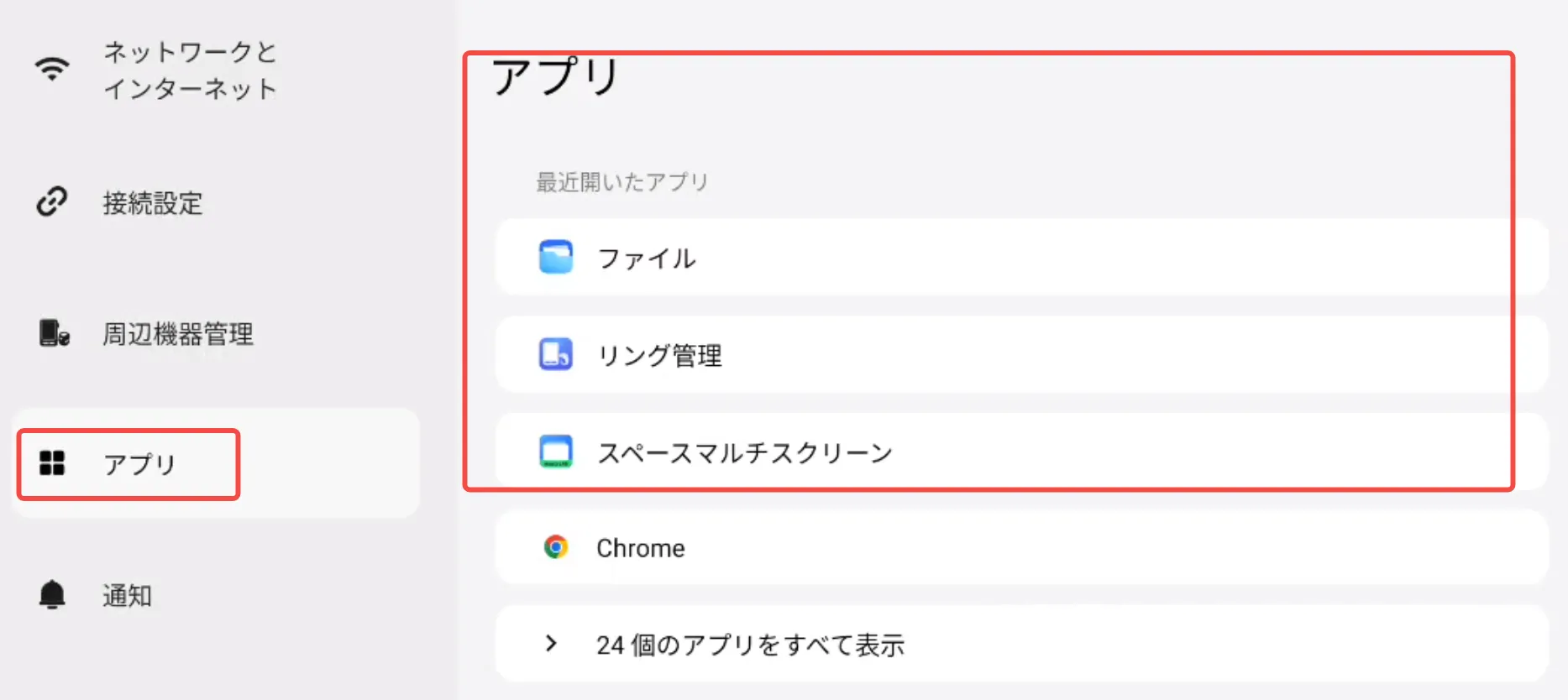Click the Chrome logo icon
This screenshot has height=700, width=1568.
pyautogui.click(x=555, y=547)
